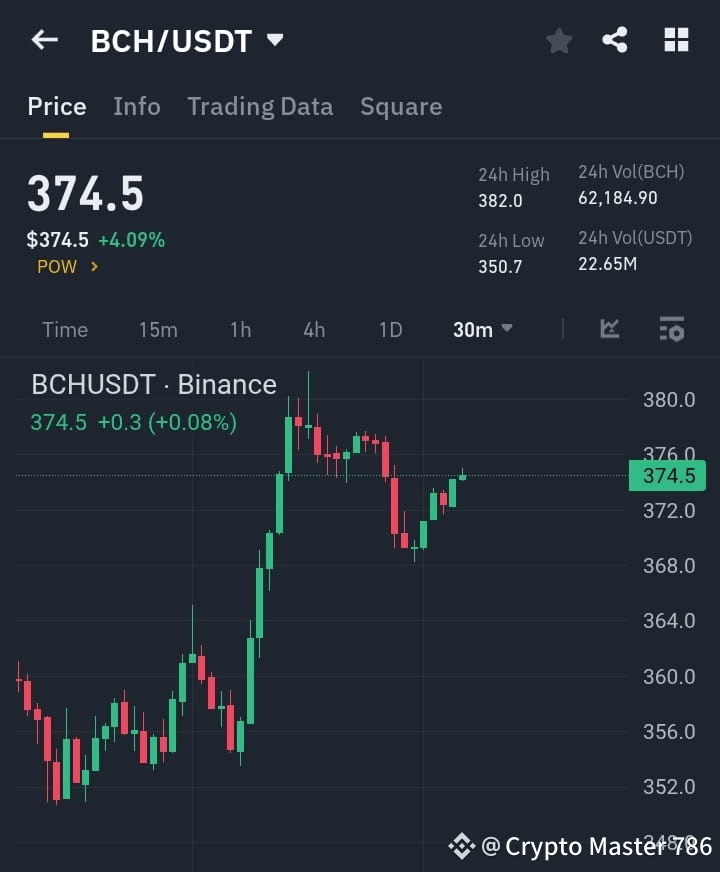Screen dimensions: 720x872
Task: Switch to the Info tab
Action: (x=137, y=106)
